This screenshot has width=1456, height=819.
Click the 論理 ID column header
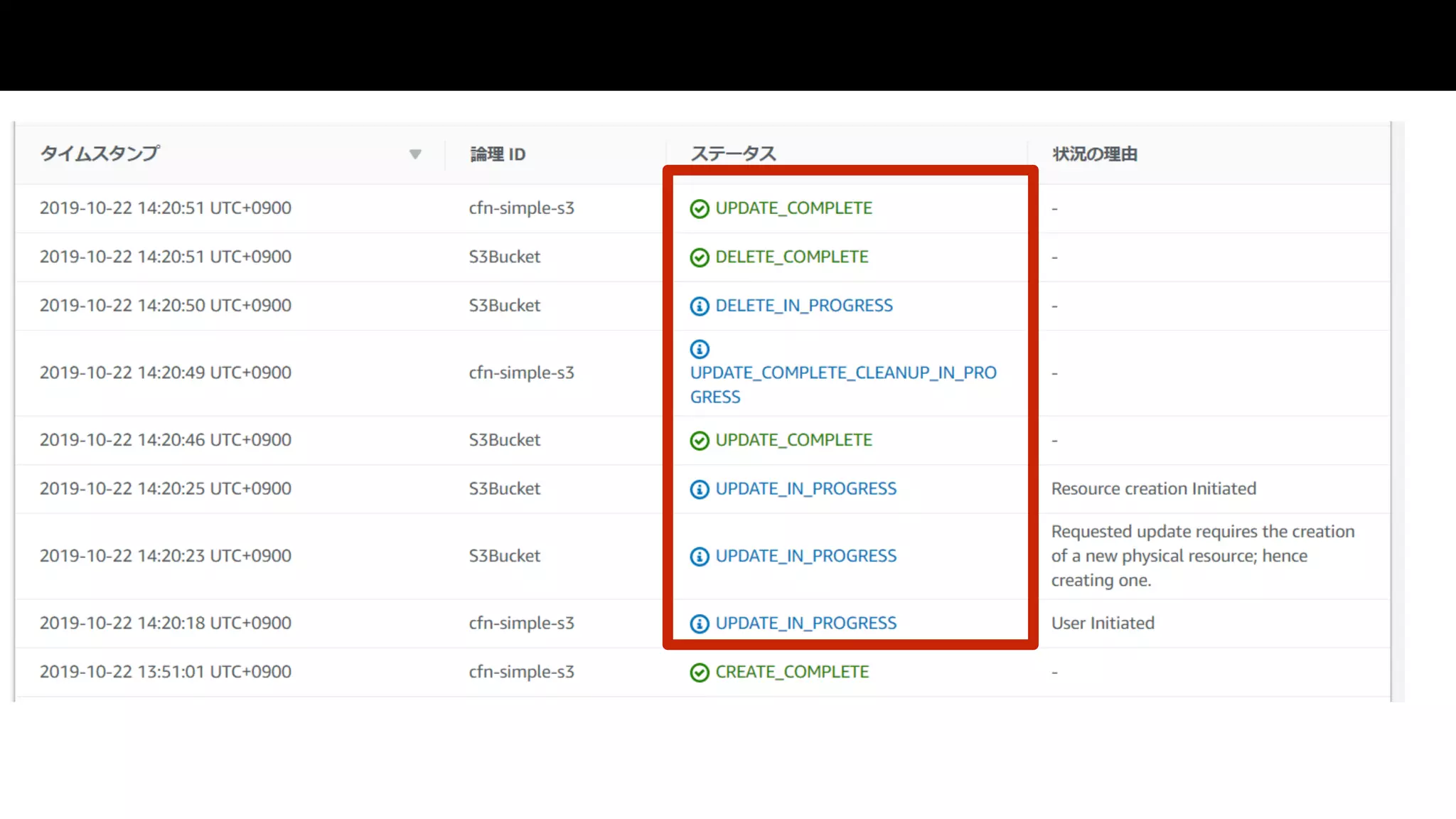(x=498, y=154)
